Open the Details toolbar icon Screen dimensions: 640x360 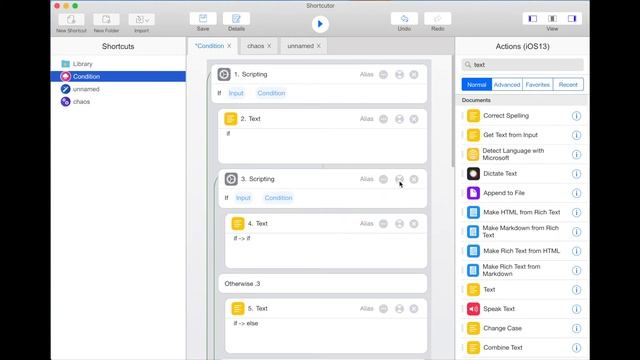(236, 19)
